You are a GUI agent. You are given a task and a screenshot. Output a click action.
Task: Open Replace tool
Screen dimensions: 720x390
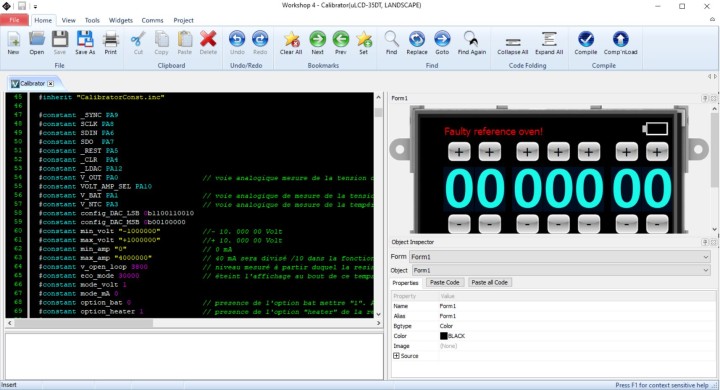[x=417, y=43]
